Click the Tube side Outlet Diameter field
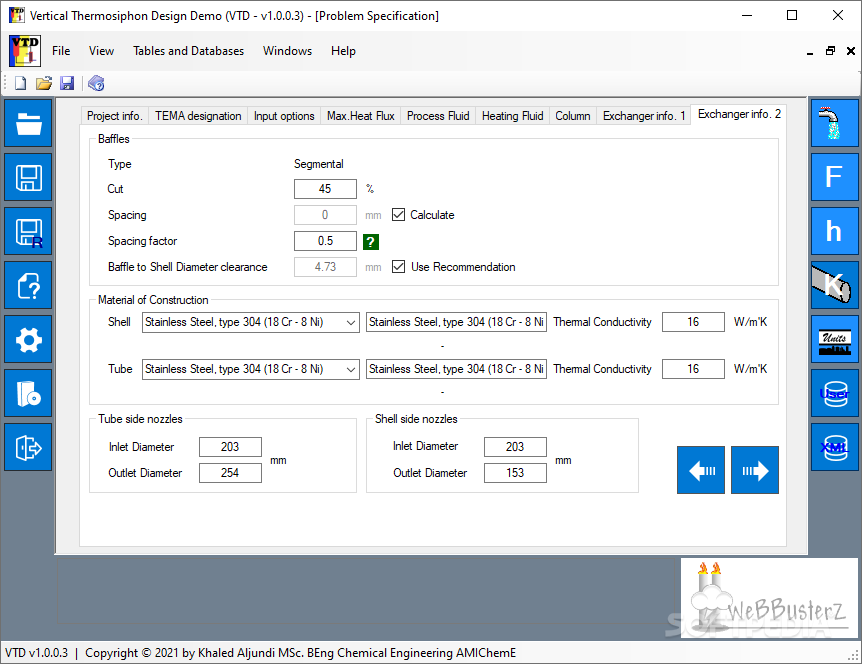This screenshot has width=862, height=664. [x=230, y=473]
